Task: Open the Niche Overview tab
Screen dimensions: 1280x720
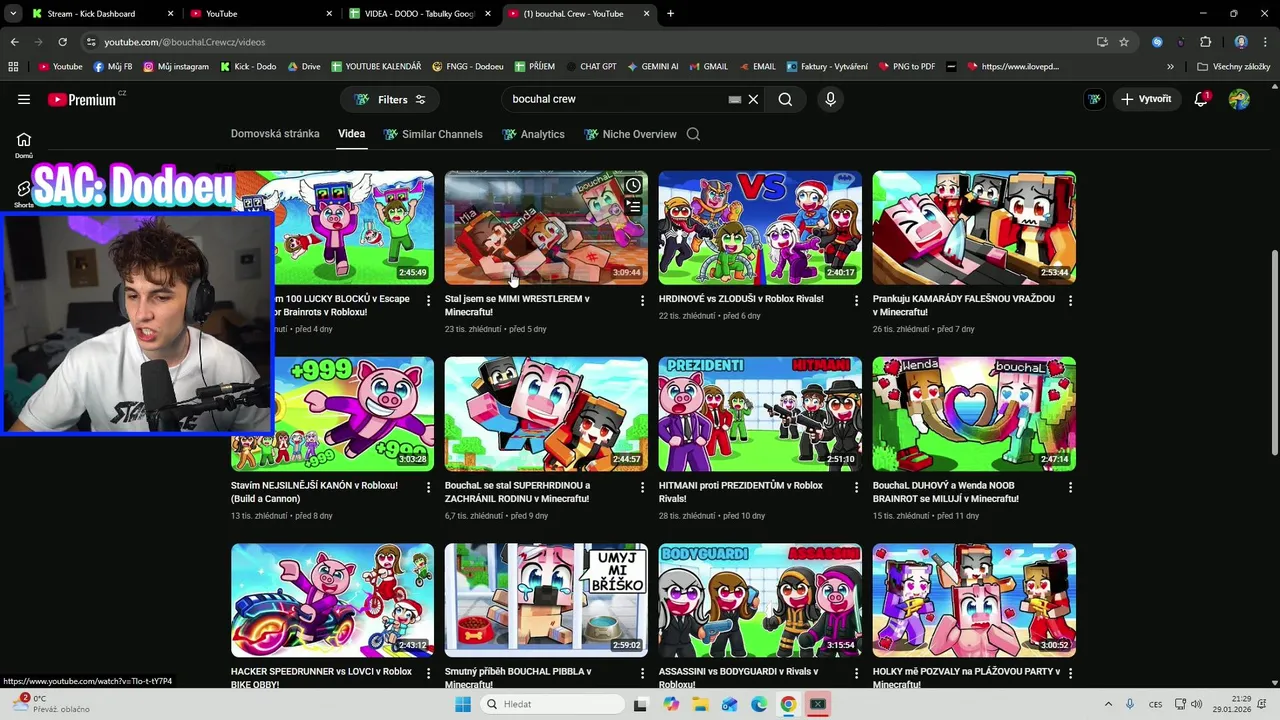Action: coord(630,134)
